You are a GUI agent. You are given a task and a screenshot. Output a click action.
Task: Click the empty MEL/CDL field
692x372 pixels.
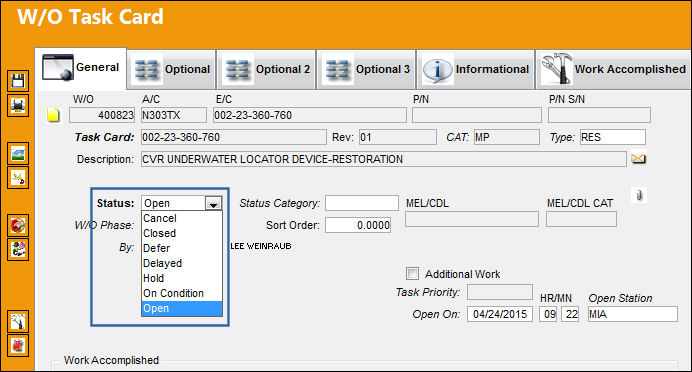point(472,219)
